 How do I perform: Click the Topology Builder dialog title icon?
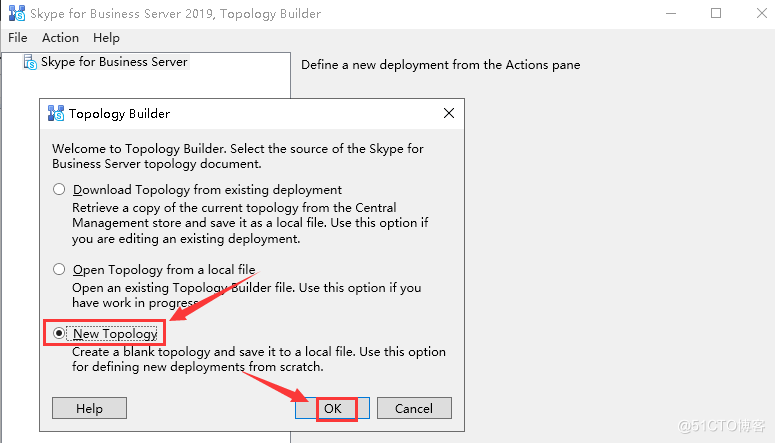pyautogui.click(x=56, y=113)
